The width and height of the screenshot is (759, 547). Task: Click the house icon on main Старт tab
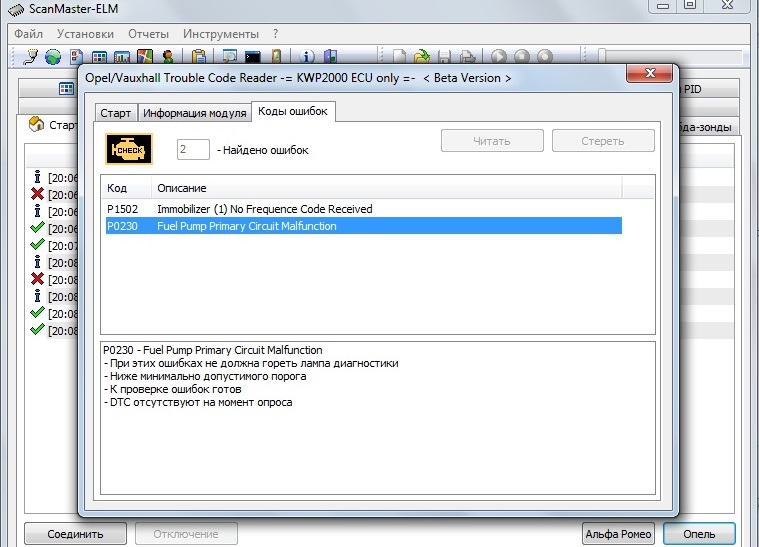click(36, 124)
